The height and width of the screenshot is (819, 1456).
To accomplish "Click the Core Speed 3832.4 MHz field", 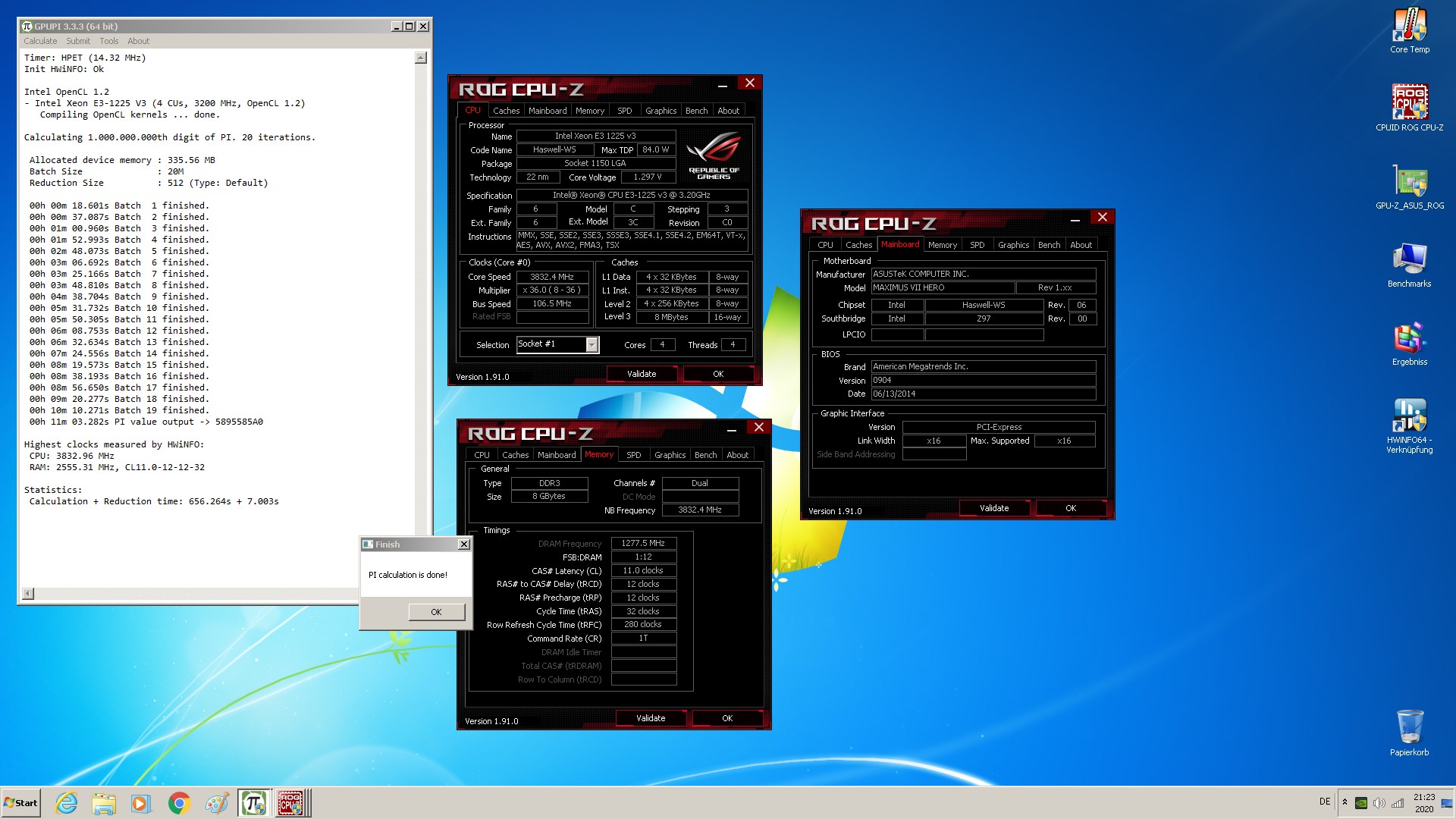I will [552, 277].
